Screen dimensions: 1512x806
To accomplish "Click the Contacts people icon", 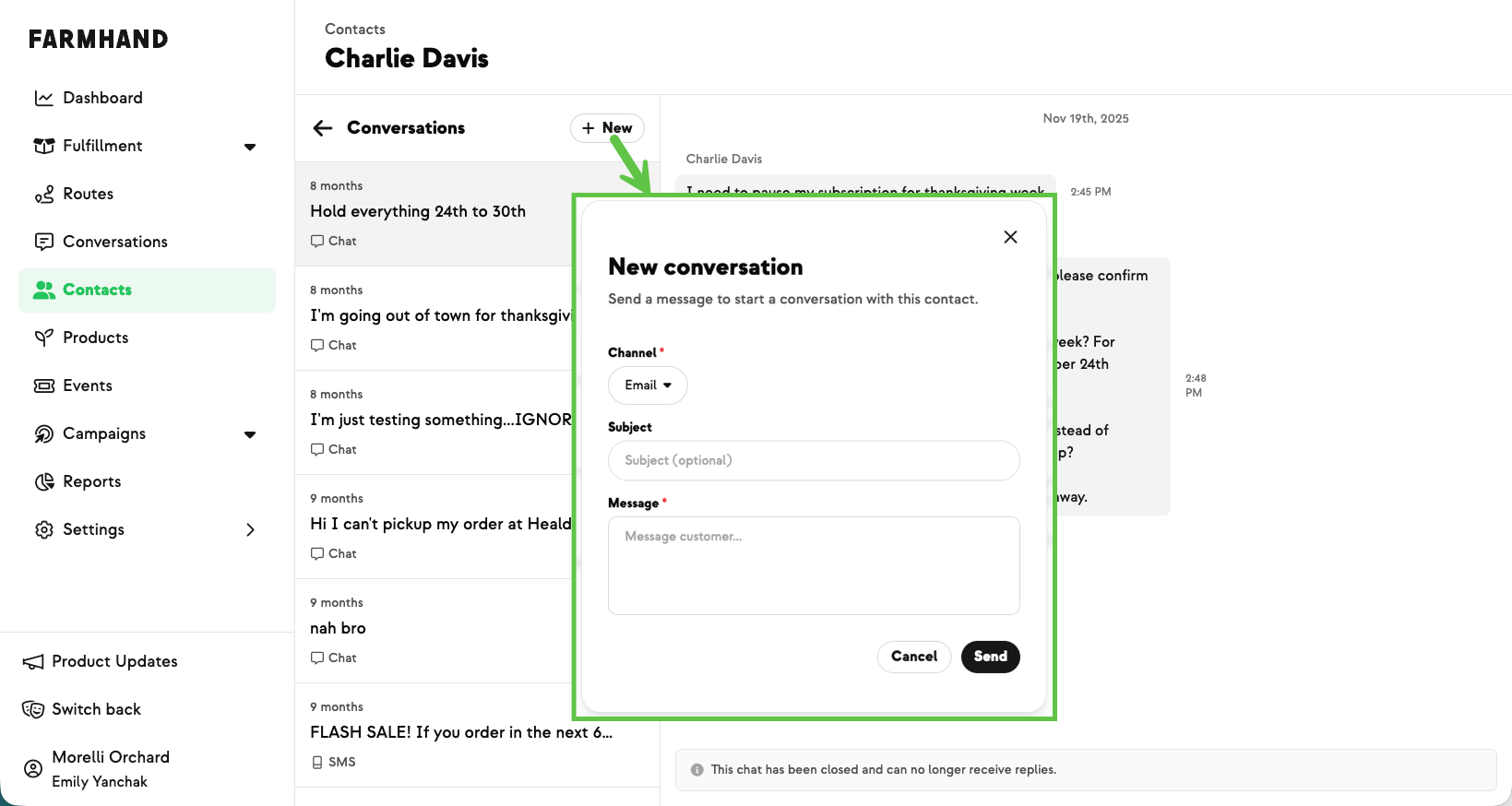I will click(43, 290).
